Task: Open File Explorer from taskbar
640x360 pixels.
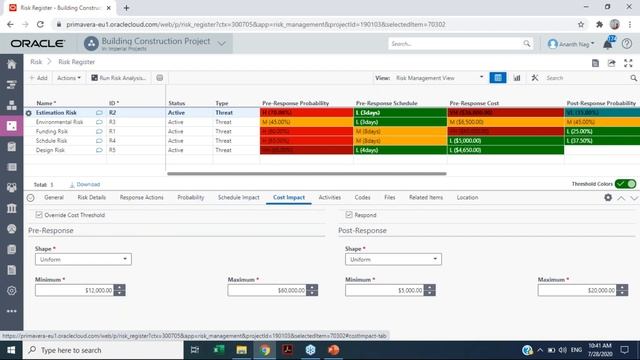Action: tap(242, 350)
